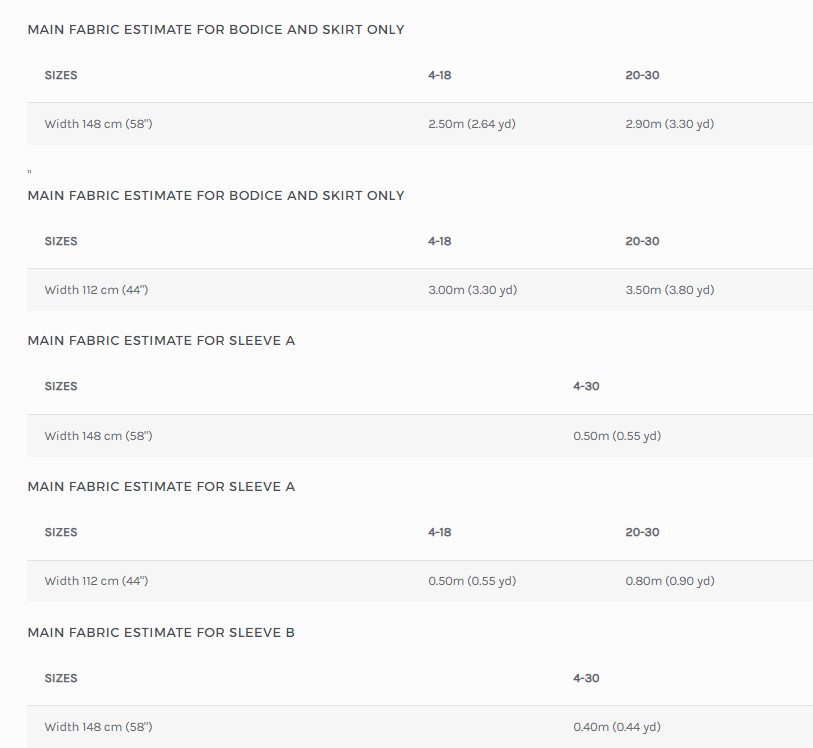The width and height of the screenshot is (813, 748).
Task: Select the 0.80m (0.90 yd) cell
Action: tap(669, 581)
